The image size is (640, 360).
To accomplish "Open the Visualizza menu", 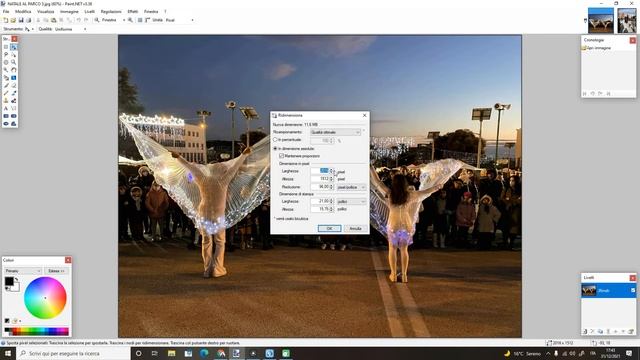I will (45, 11).
